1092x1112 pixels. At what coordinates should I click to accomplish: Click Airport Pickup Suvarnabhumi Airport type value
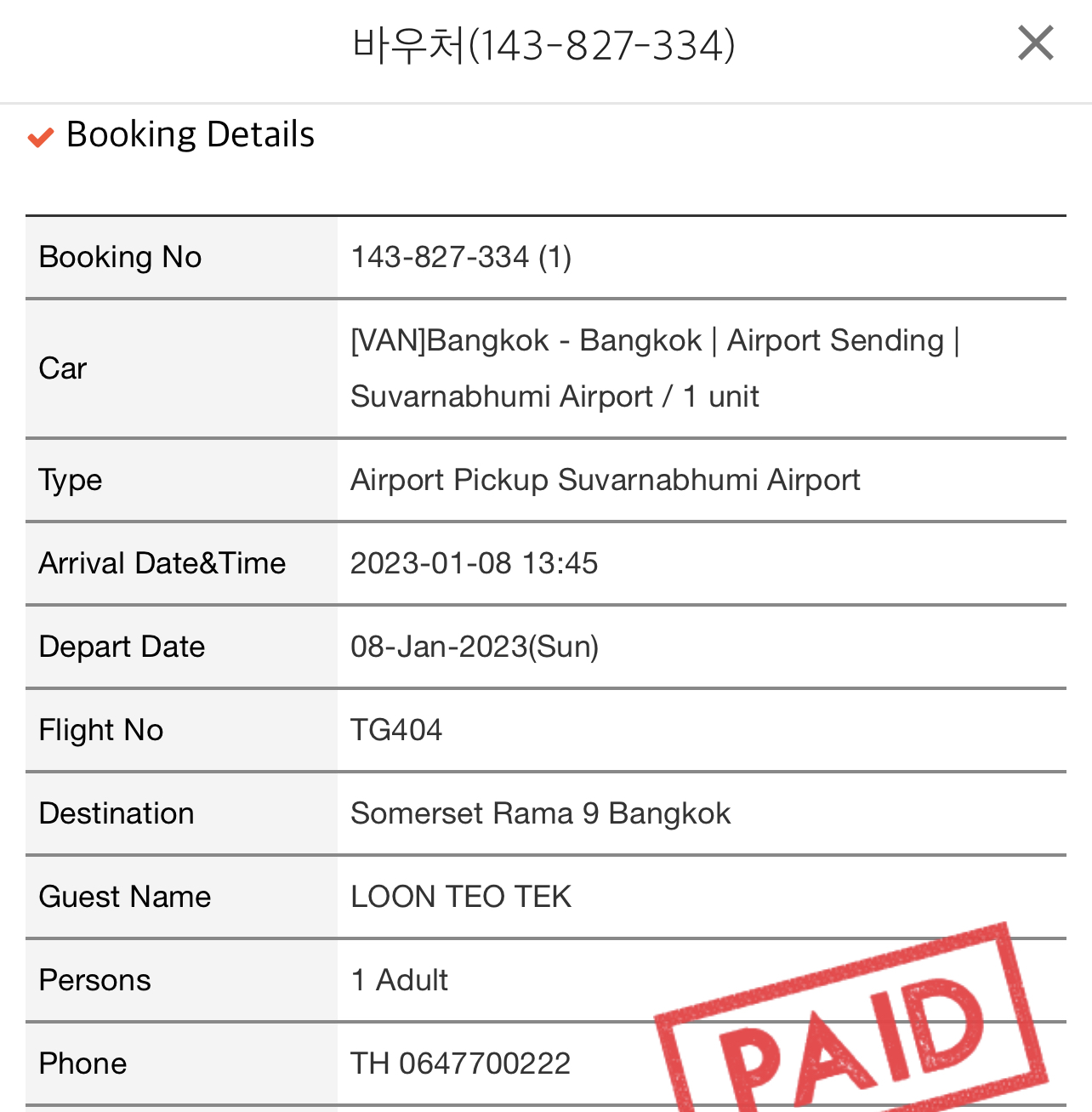(606, 480)
